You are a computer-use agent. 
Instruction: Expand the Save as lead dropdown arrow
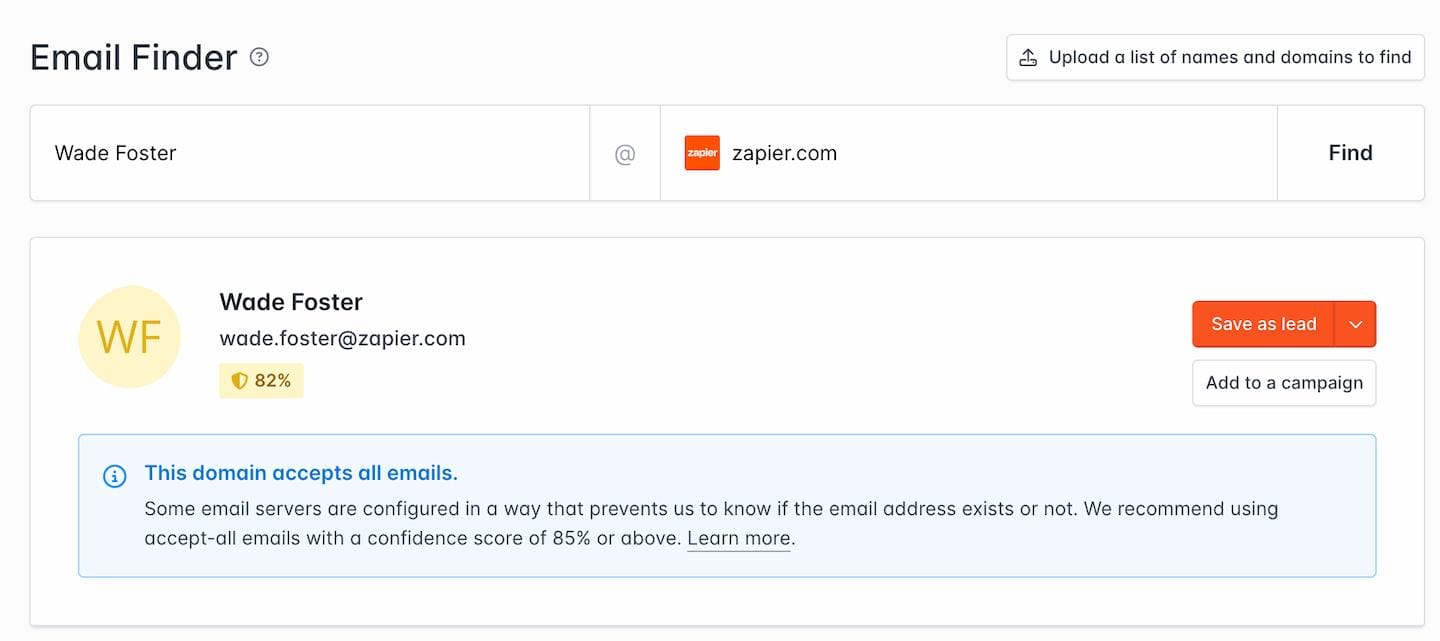point(1356,324)
